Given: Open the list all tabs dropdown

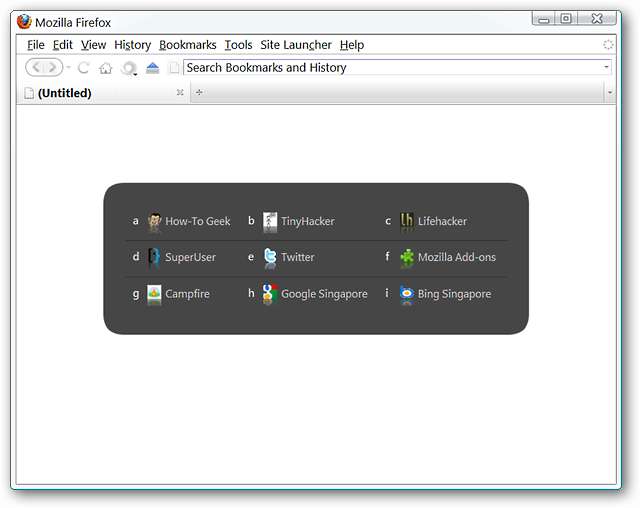Looking at the screenshot, I should [610, 93].
